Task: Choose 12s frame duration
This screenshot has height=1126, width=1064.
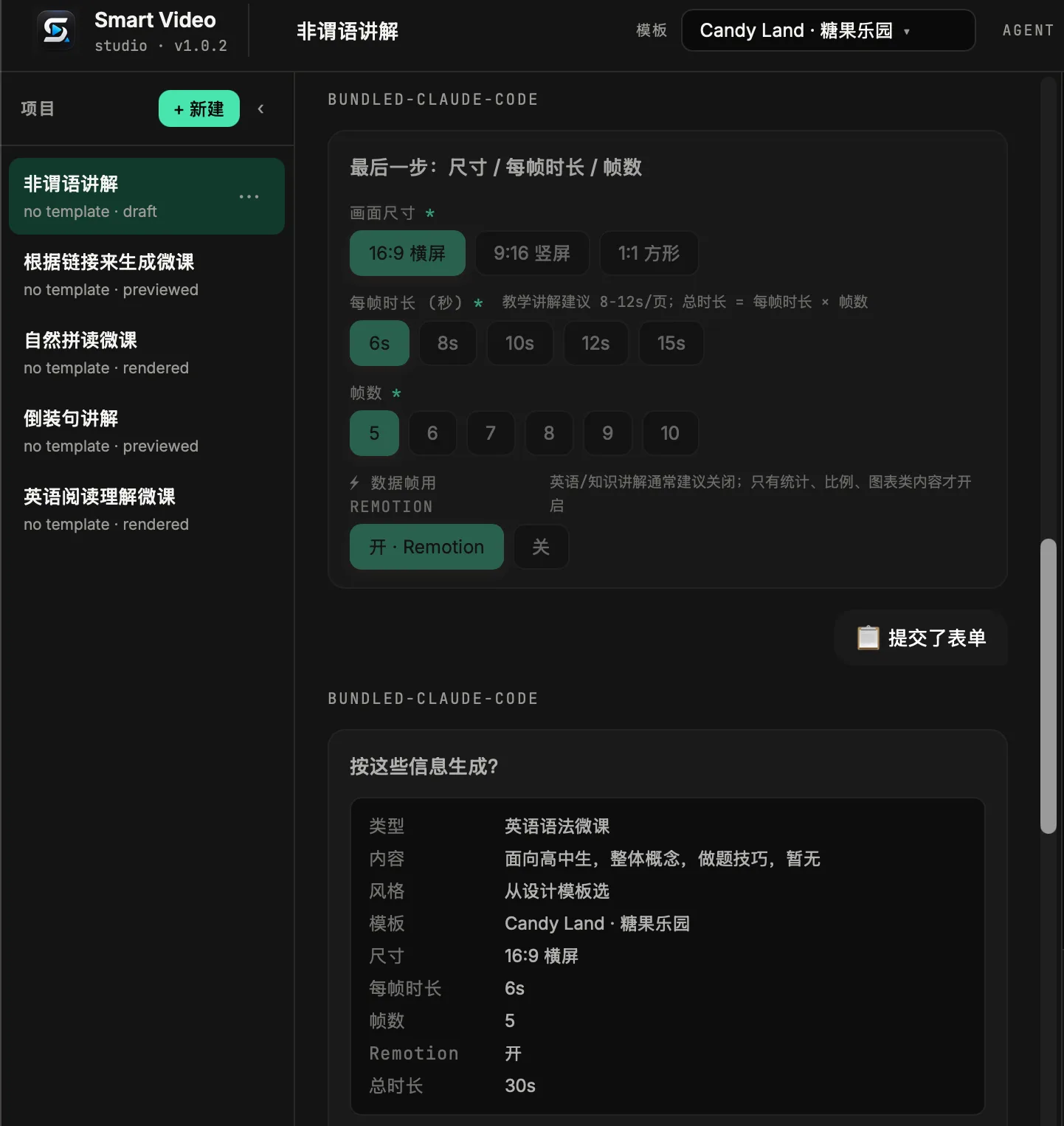Action: pos(595,343)
